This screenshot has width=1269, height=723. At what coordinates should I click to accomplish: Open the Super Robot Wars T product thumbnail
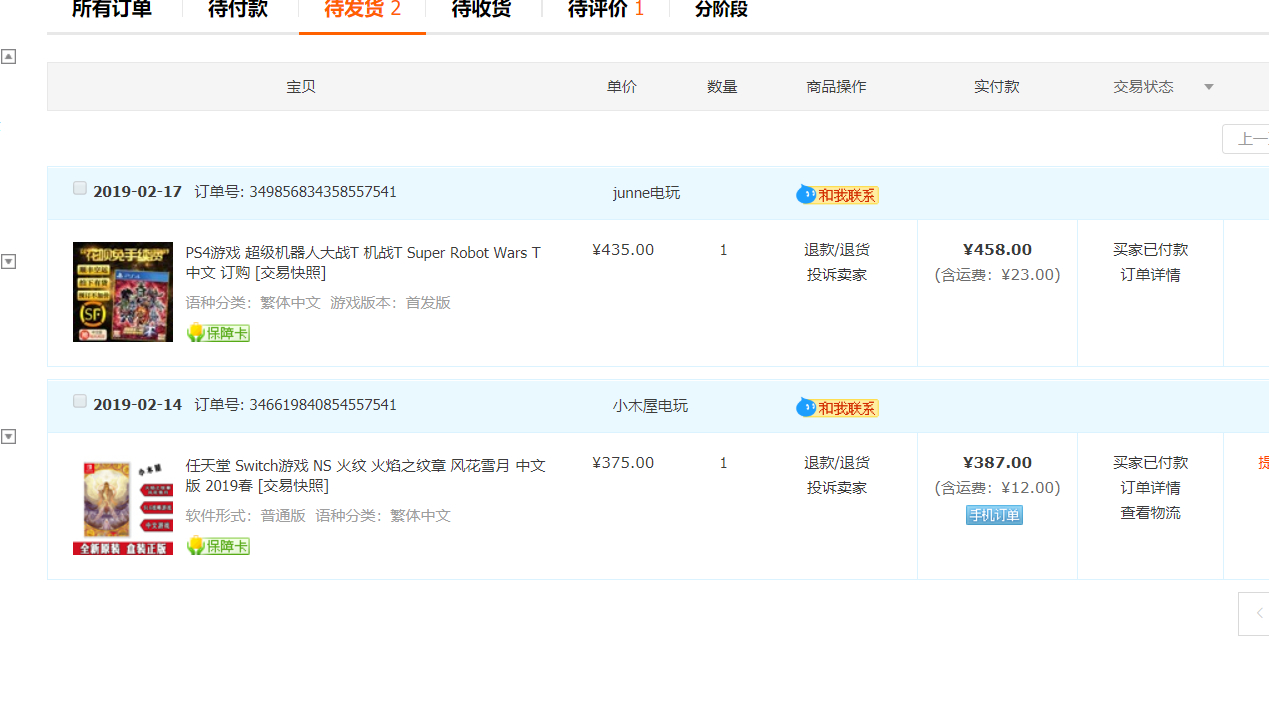123,292
